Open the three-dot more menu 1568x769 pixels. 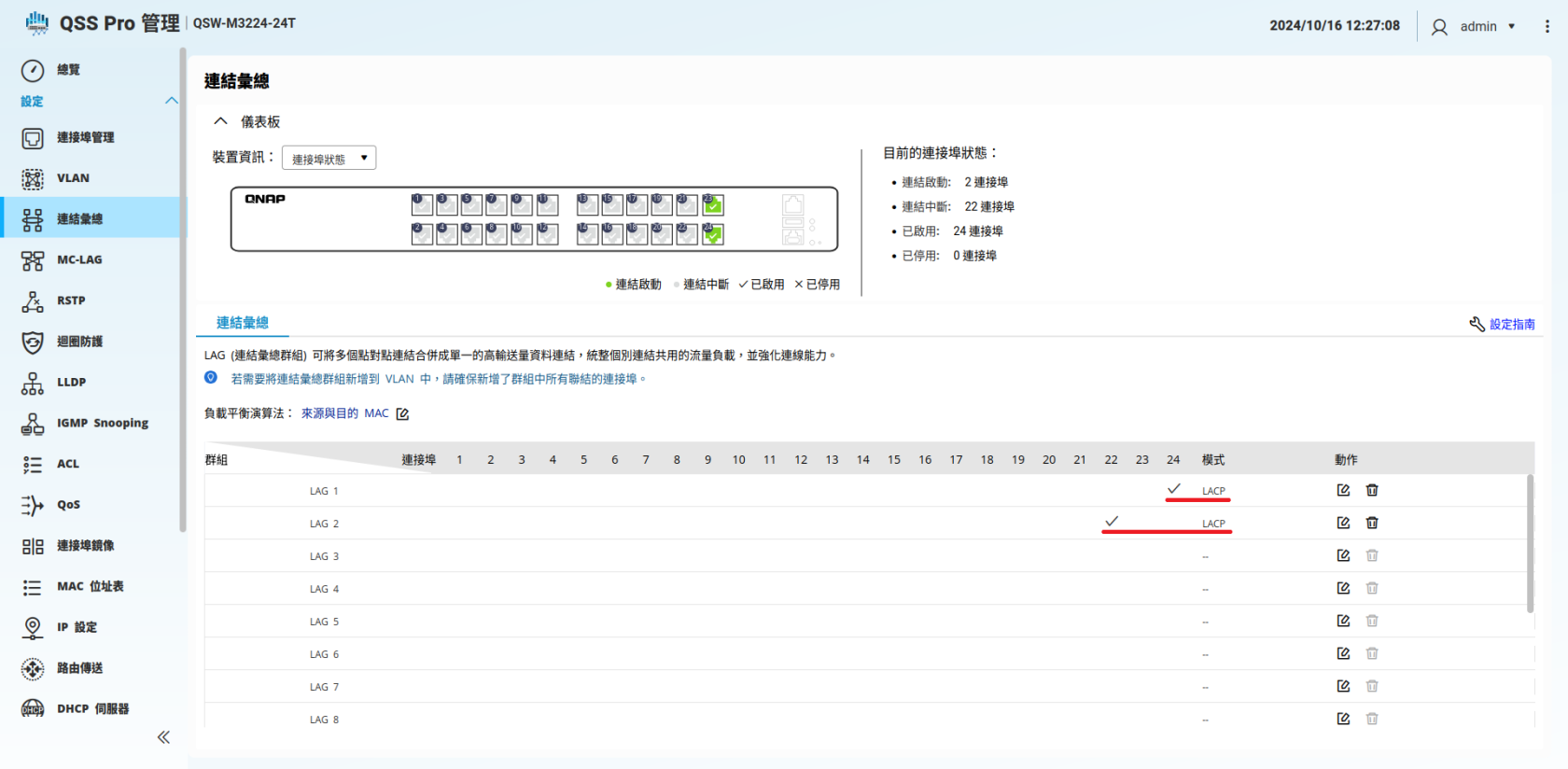pos(1547,26)
